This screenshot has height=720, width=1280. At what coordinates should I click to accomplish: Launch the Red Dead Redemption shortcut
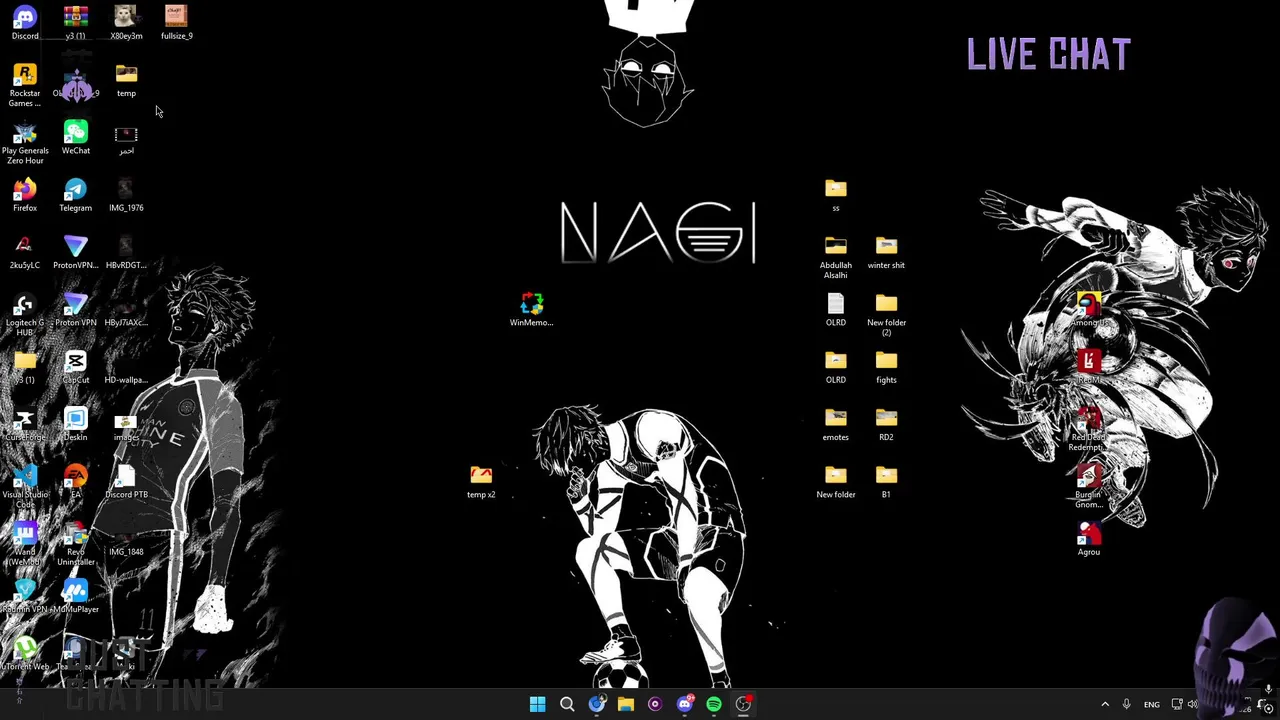pos(1089,428)
